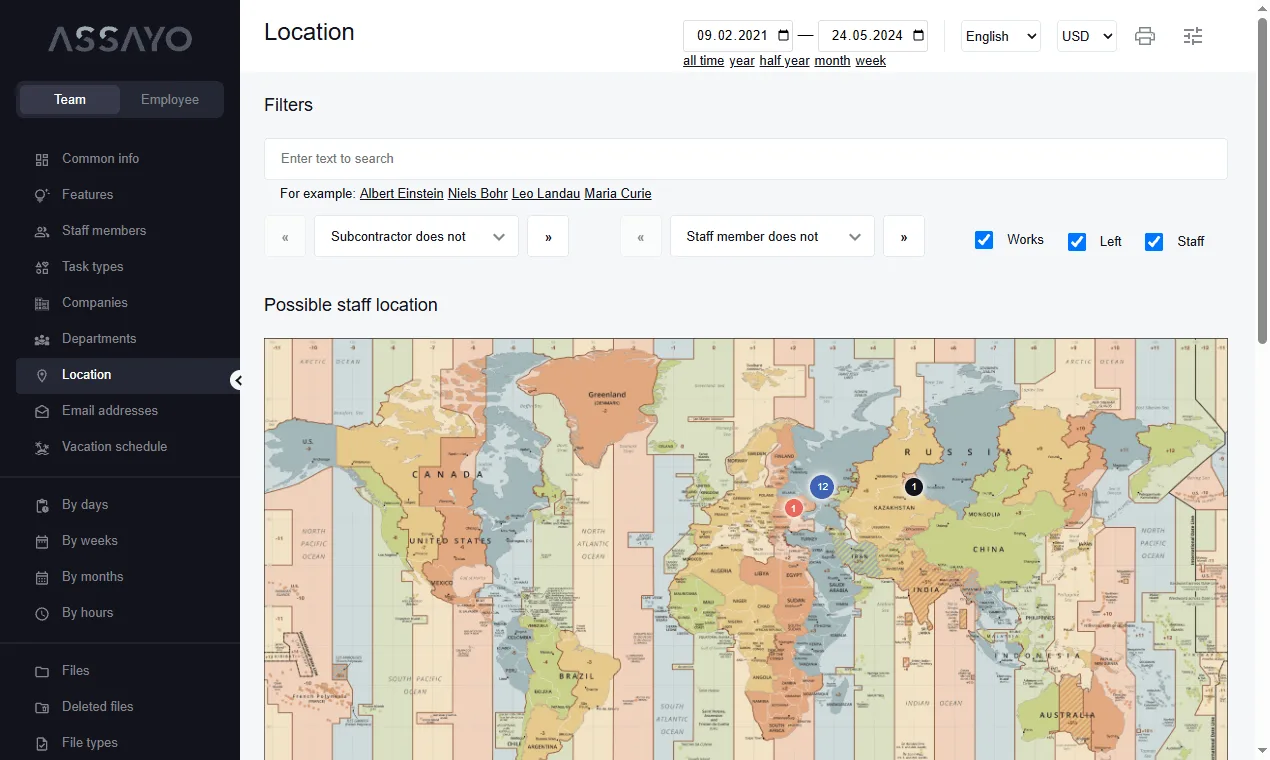Click the next subcontractor arrow button
Image resolution: width=1270 pixels, height=760 pixels.
coord(548,237)
